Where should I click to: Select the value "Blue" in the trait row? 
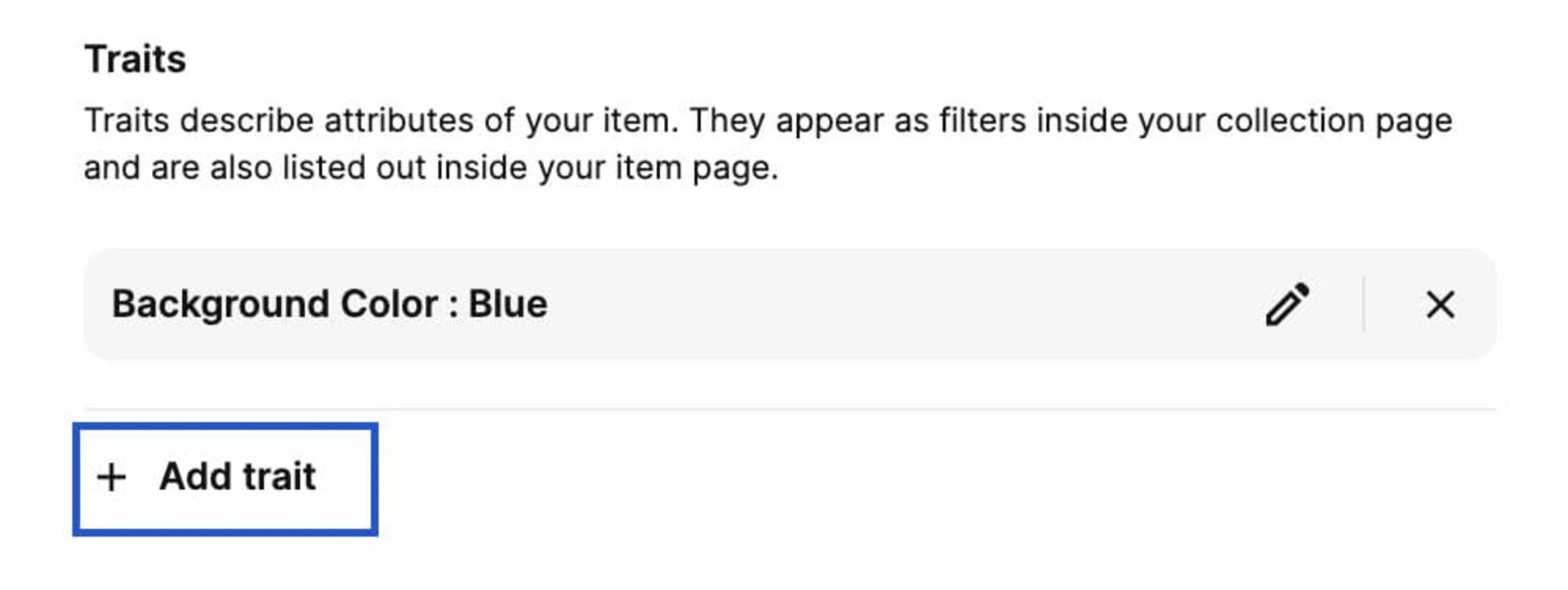point(508,304)
